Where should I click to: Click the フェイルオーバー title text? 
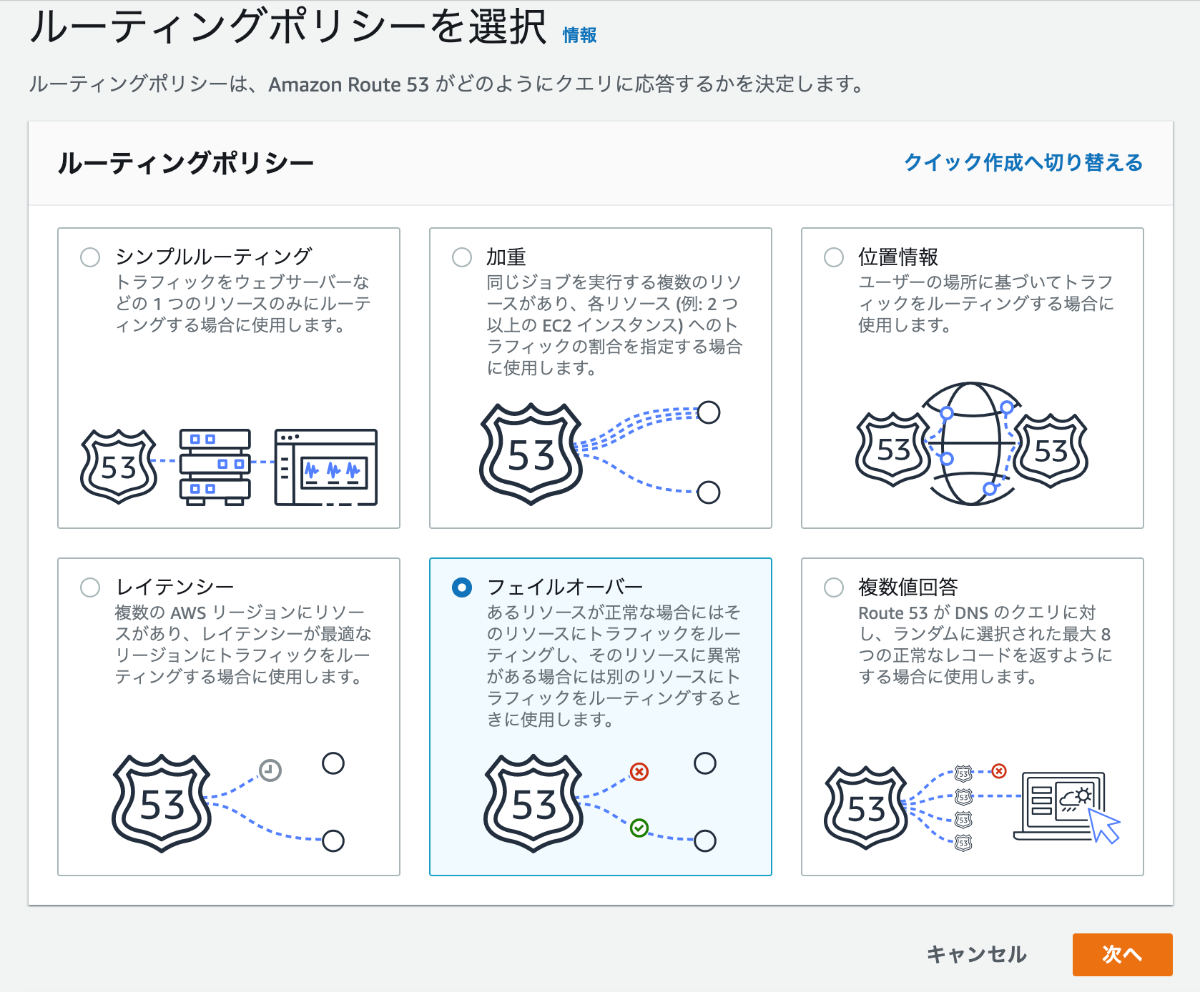click(565, 586)
